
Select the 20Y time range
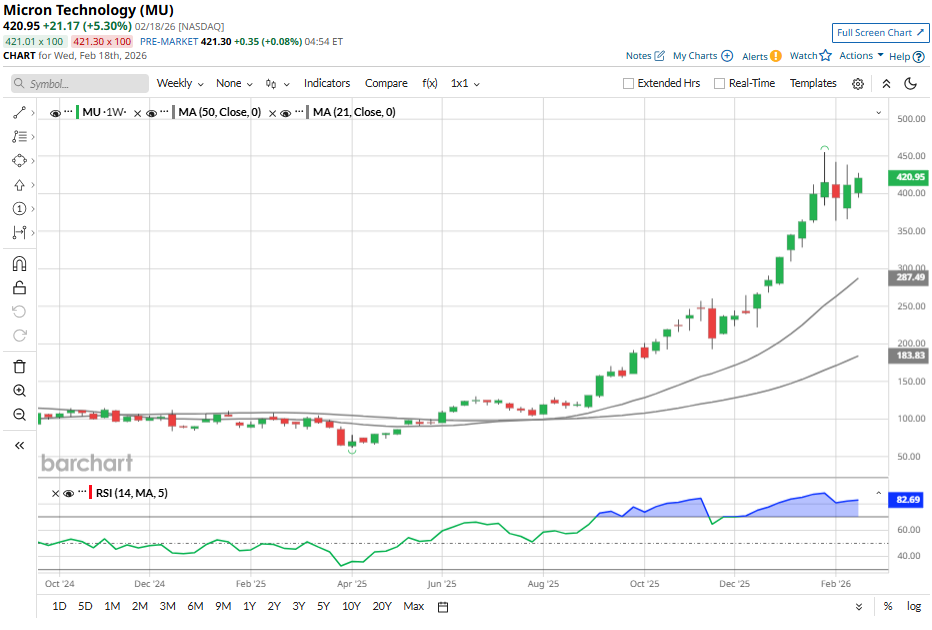[382, 606]
